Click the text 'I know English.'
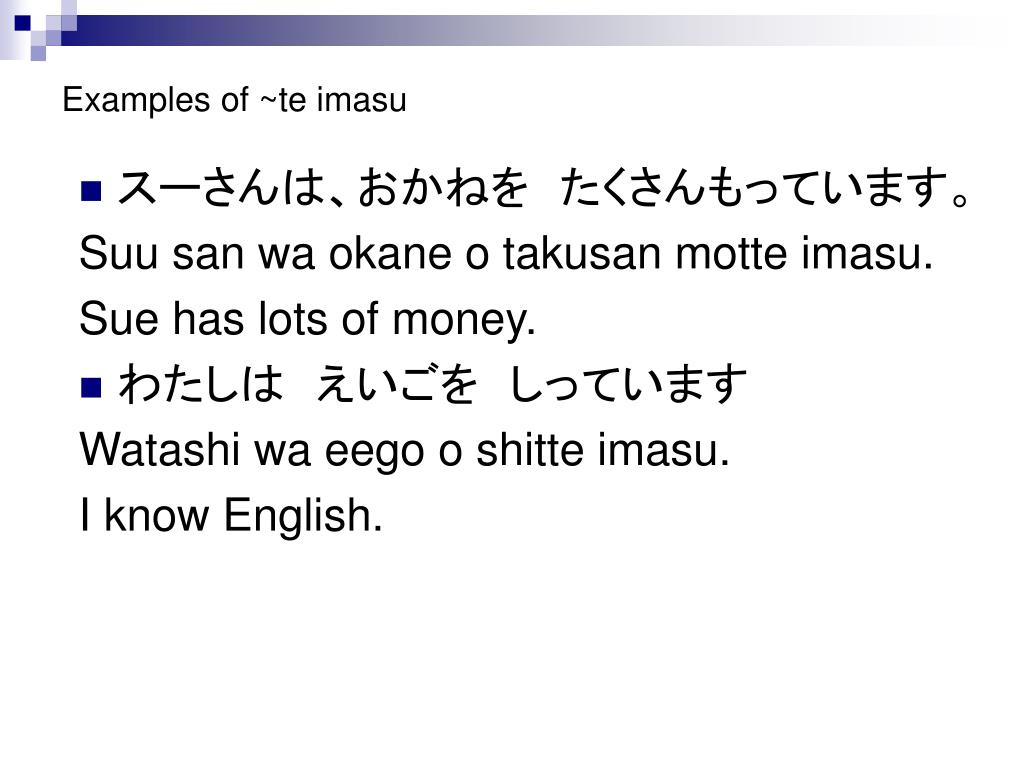 pos(231,516)
